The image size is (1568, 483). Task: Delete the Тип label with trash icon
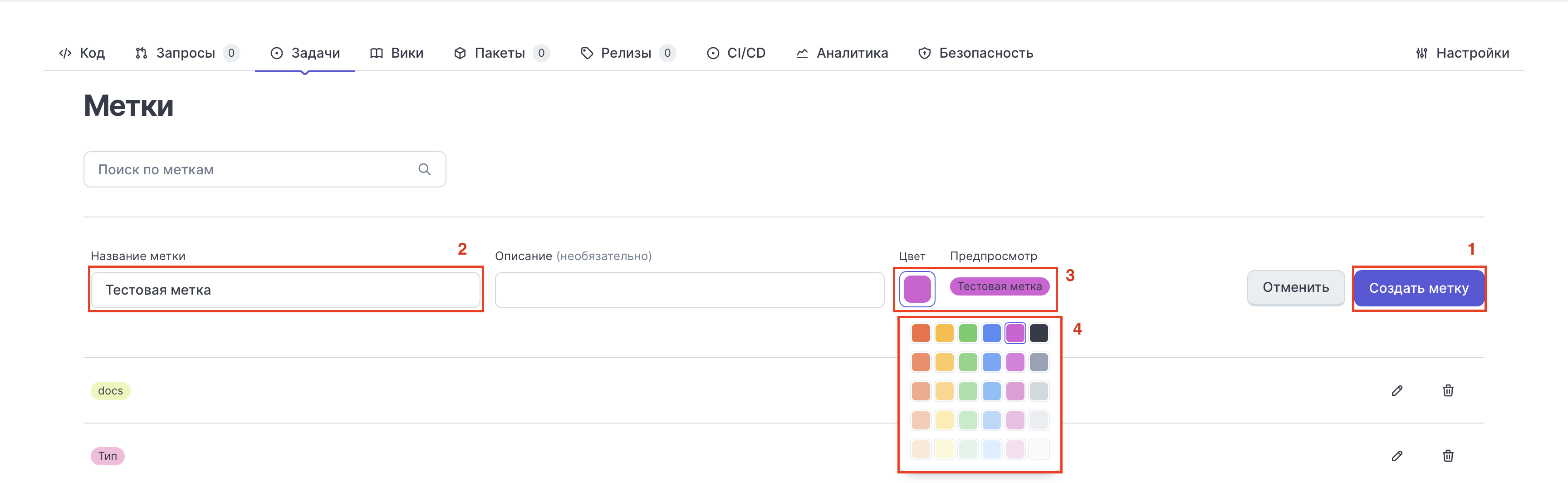[x=1448, y=456]
